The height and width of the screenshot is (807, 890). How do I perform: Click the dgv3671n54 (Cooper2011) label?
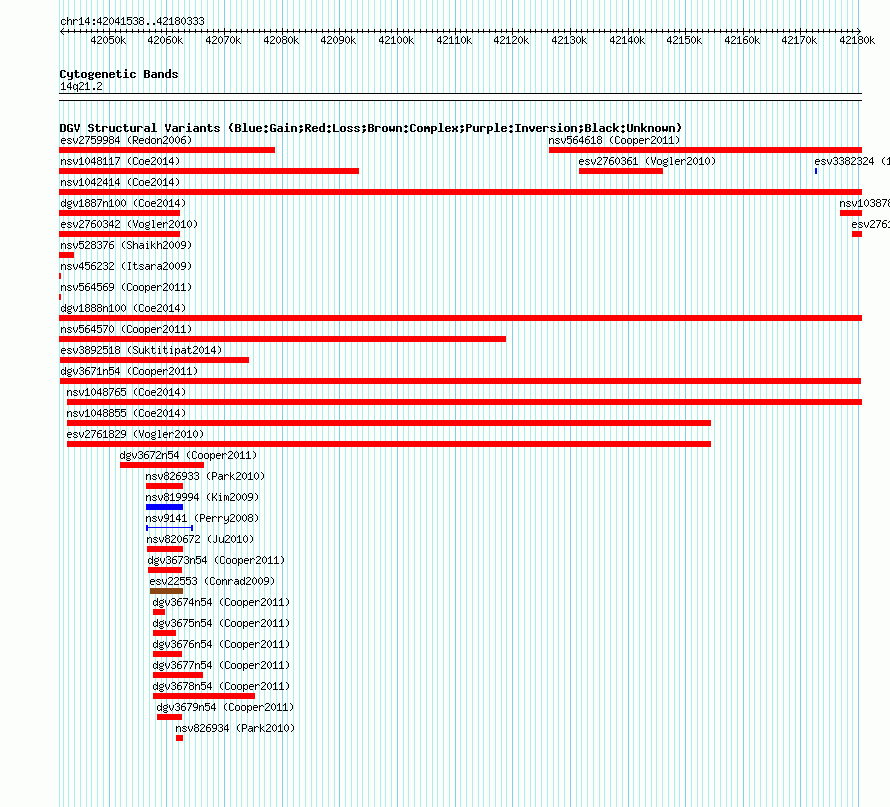click(129, 371)
